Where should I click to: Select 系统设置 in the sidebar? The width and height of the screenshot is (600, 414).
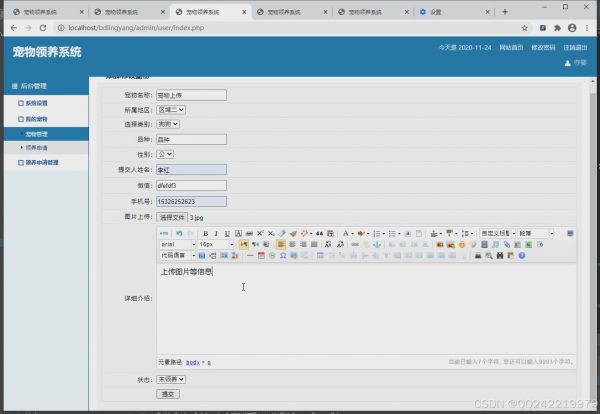pos(36,103)
